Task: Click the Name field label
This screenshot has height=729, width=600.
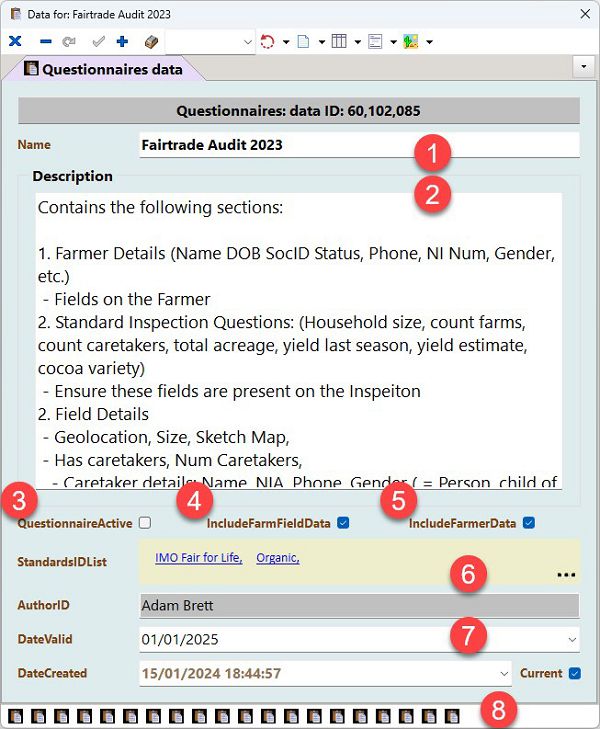Action: coord(34,145)
